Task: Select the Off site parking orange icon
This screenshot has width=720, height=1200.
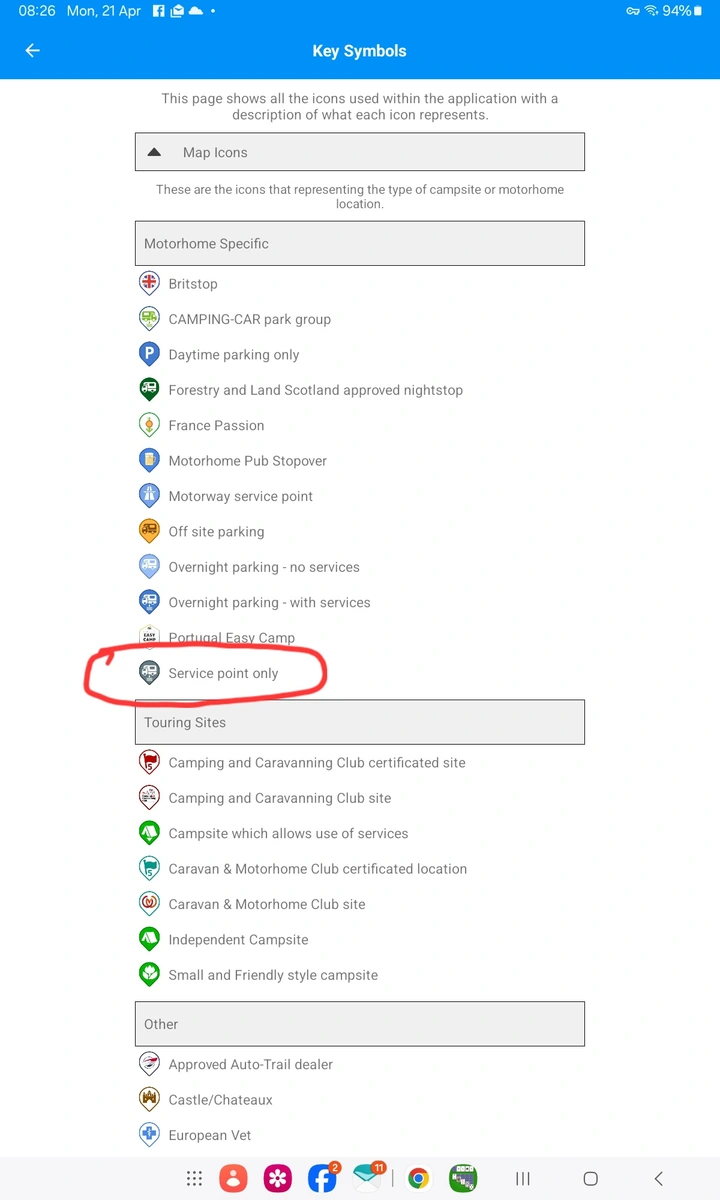Action: pyautogui.click(x=149, y=531)
